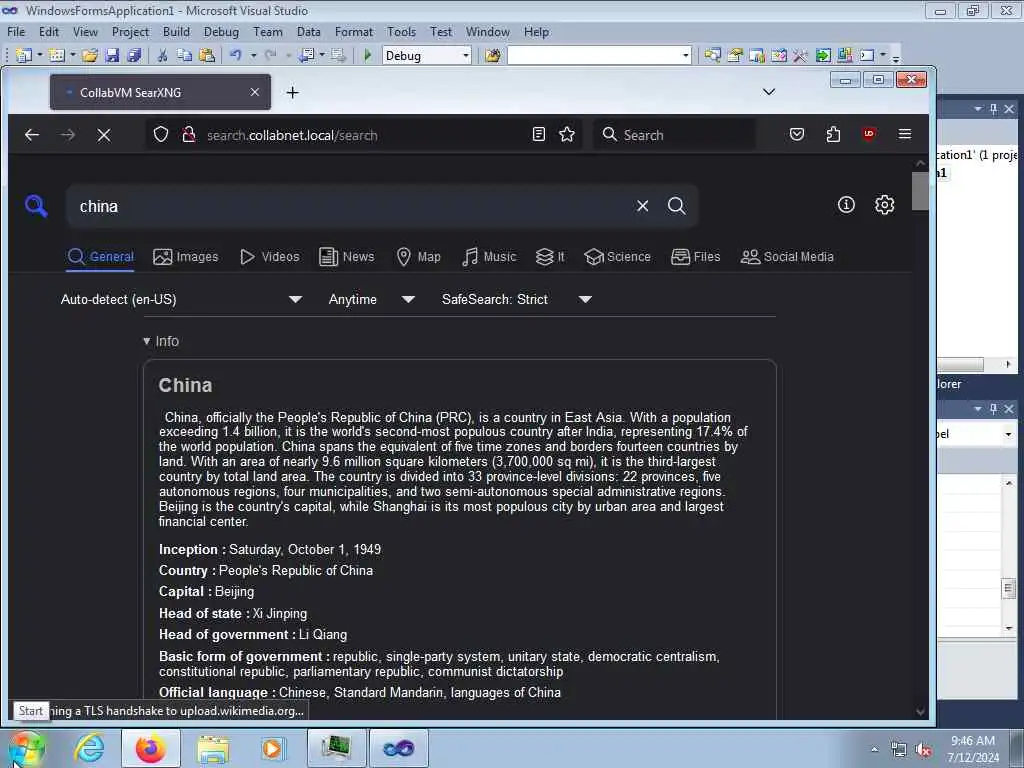
Task: Open the Auto-detect (en-US) language dropdown
Action: (182, 299)
